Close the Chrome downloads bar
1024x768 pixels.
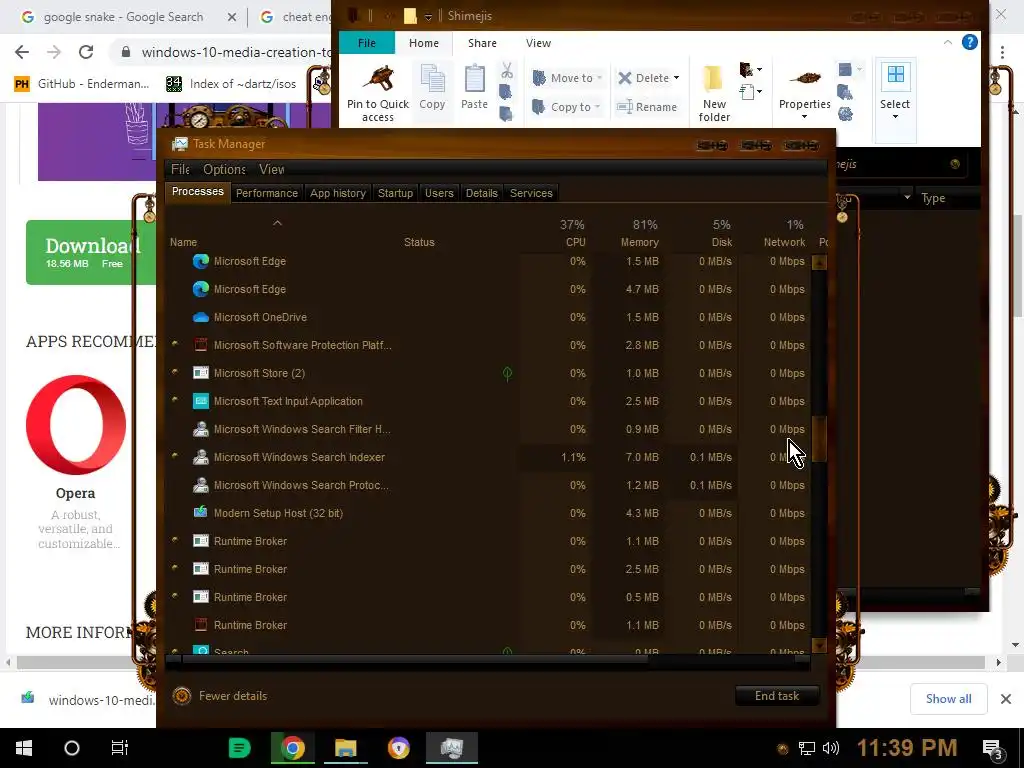[1006, 699]
